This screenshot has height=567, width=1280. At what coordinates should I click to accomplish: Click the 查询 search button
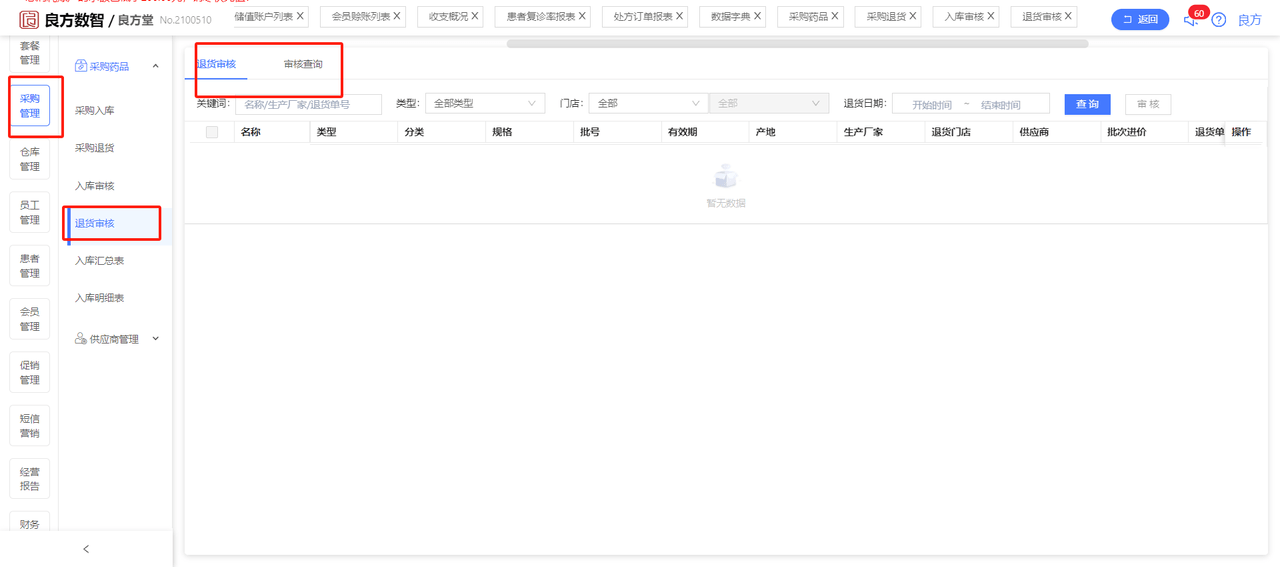click(1087, 104)
